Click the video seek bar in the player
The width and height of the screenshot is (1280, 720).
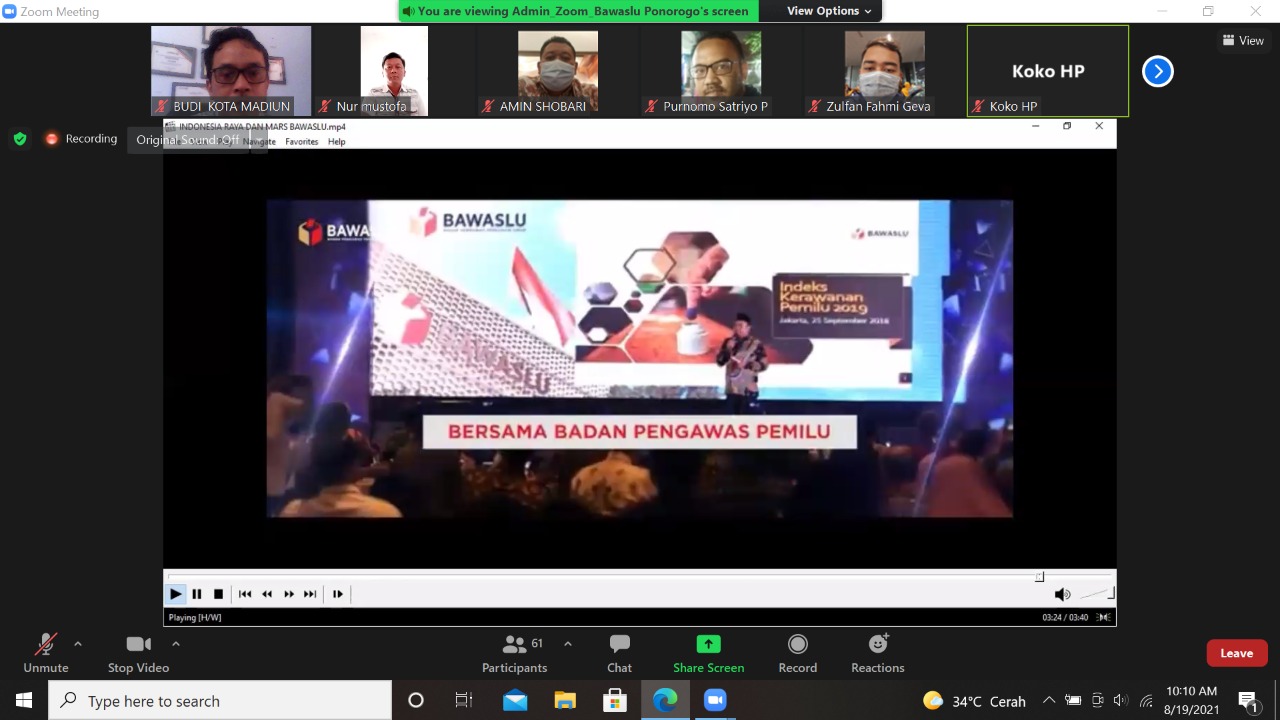pos(600,577)
